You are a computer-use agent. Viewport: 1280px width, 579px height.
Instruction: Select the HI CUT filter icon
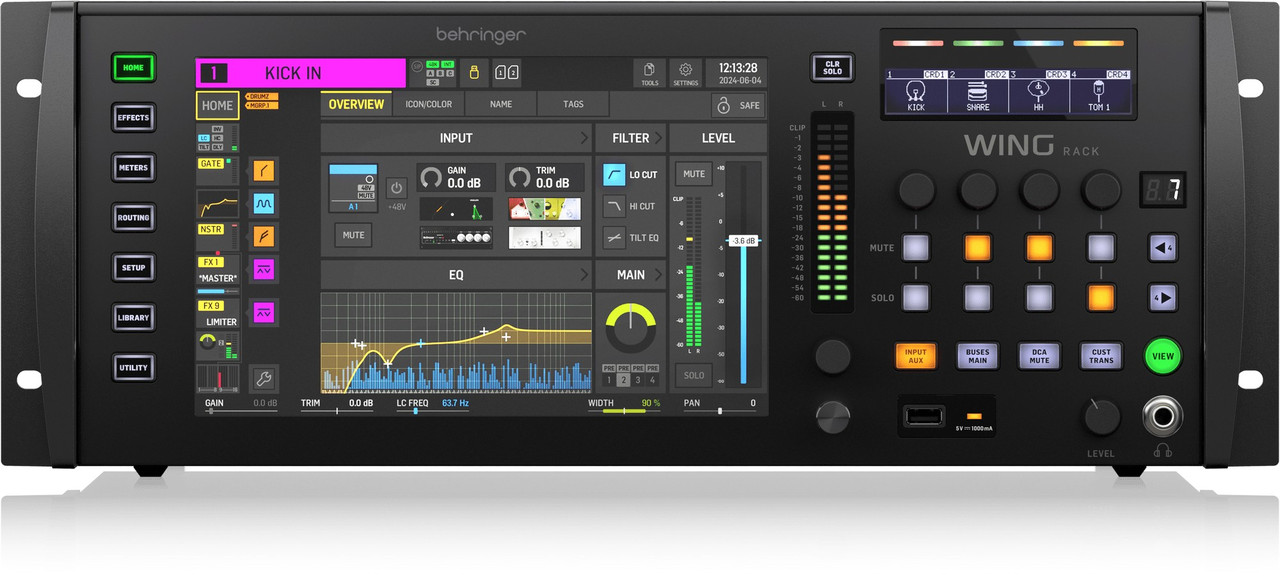pos(614,206)
